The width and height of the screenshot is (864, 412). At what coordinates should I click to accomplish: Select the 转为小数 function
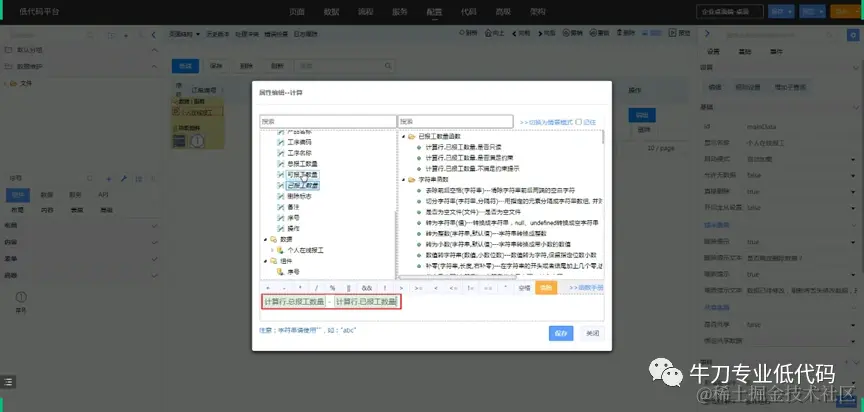click(498, 244)
